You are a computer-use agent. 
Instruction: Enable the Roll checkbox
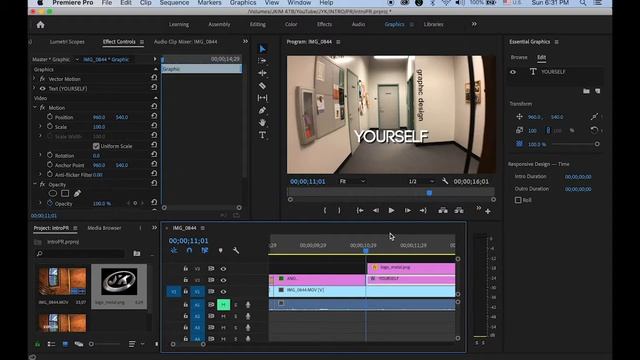coord(518,200)
